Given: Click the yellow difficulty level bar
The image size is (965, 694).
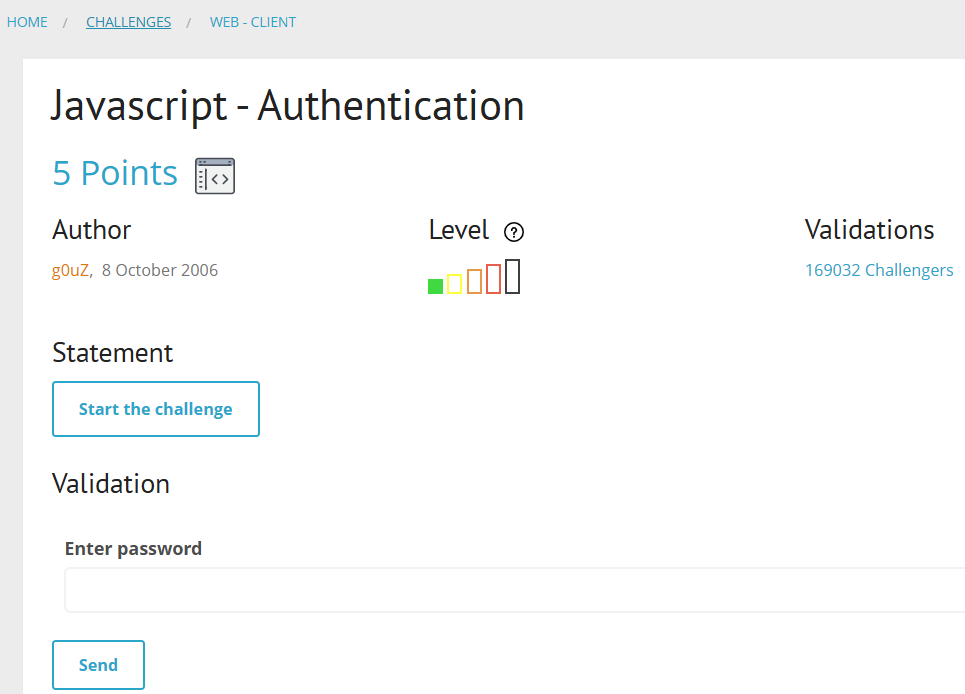Looking at the screenshot, I should point(454,281).
